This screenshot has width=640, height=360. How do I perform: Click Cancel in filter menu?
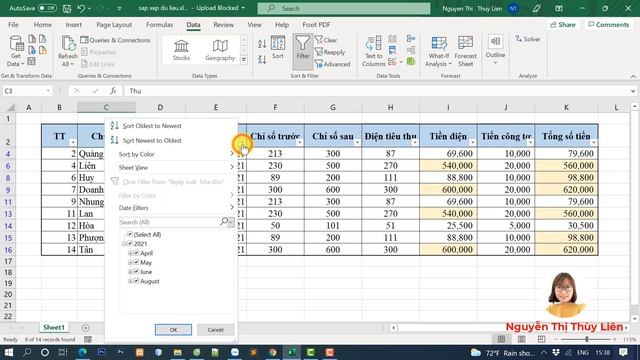pos(215,330)
